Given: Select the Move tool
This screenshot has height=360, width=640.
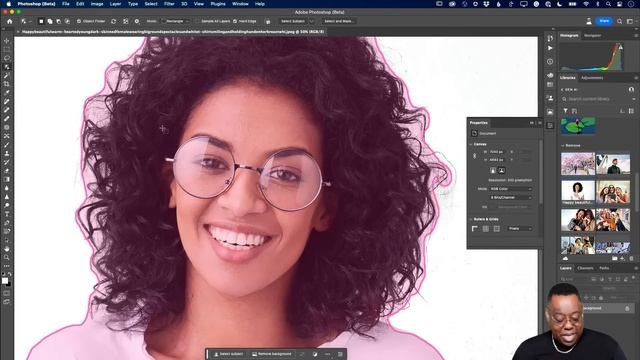Looking at the screenshot, I should point(7,41).
